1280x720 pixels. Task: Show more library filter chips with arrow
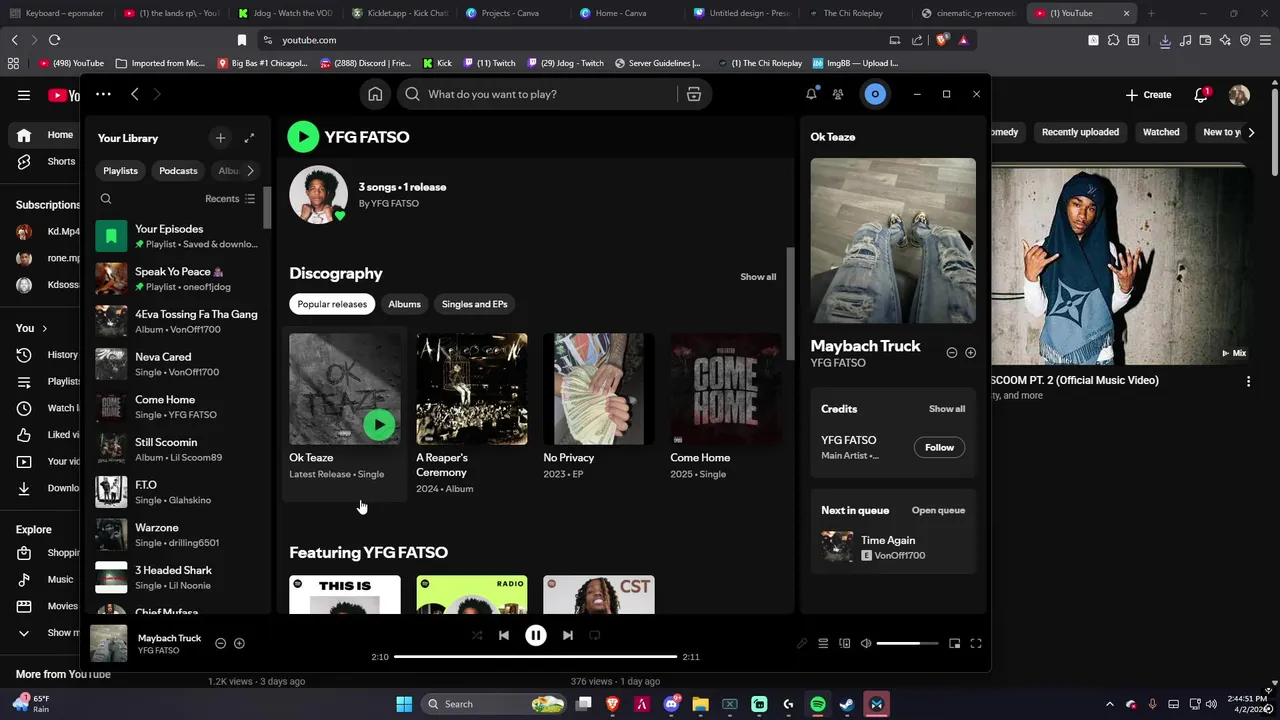click(x=250, y=171)
